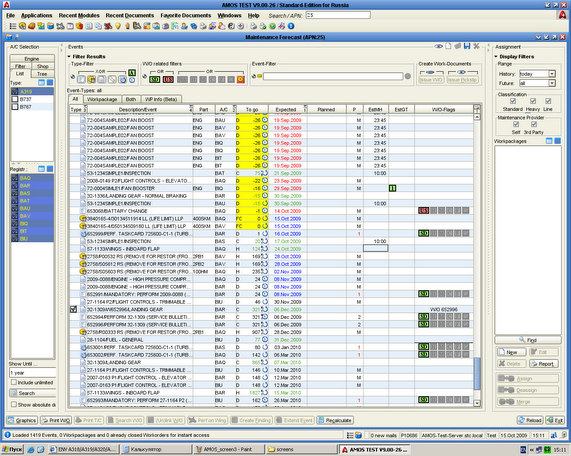Check the B737 aircraft type checkbox
The width and height of the screenshot is (571, 456).
point(15,99)
